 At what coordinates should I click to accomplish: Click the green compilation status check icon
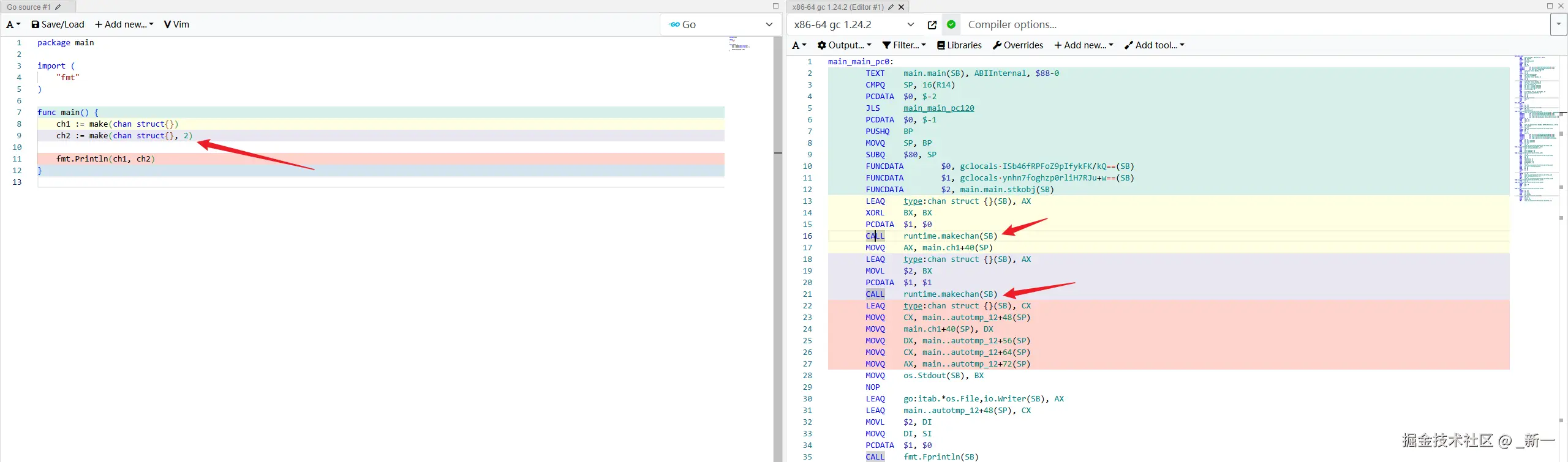click(x=951, y=24)
